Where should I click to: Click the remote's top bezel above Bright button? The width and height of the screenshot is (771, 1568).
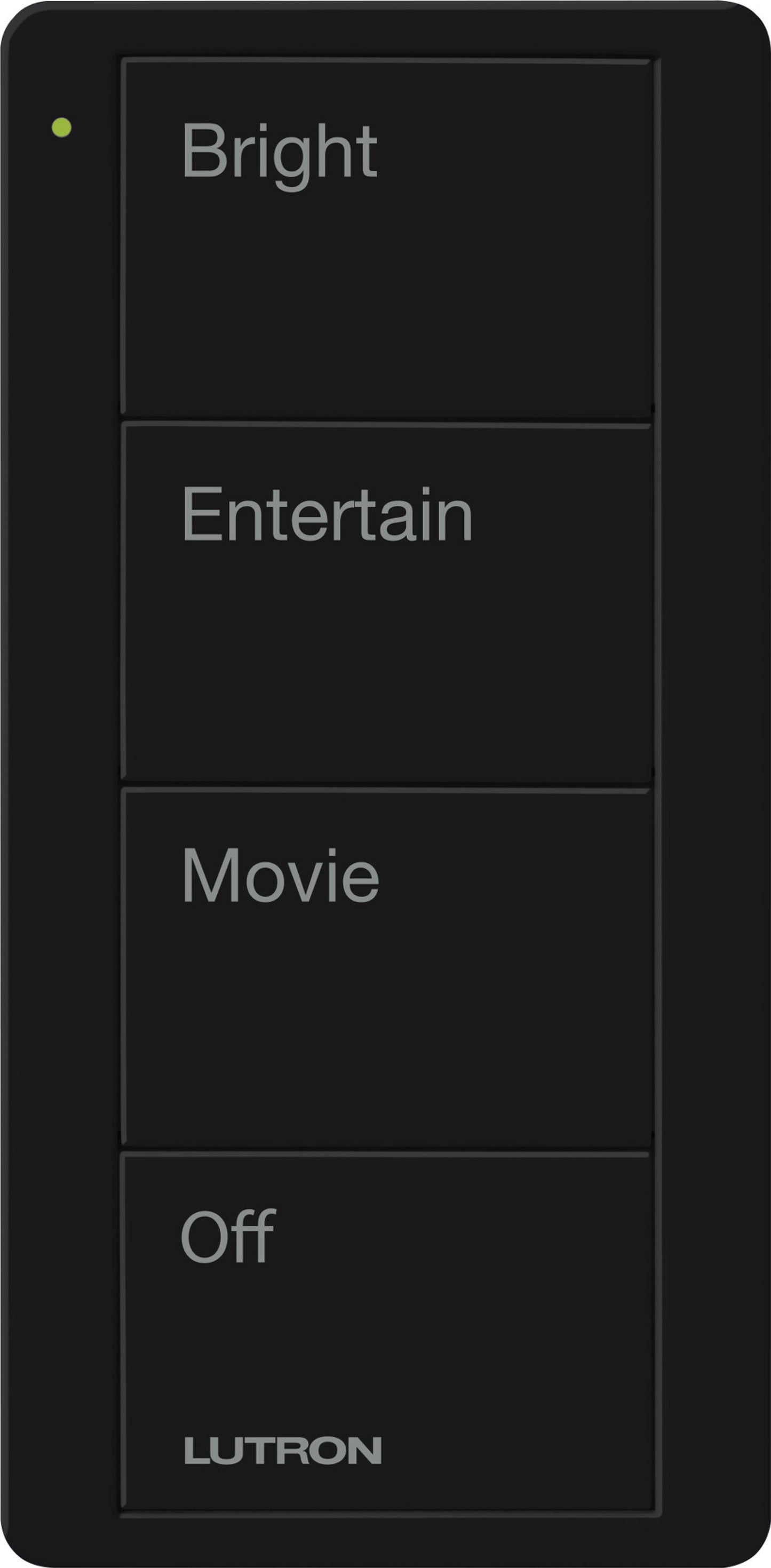click(x=387, y=29)
